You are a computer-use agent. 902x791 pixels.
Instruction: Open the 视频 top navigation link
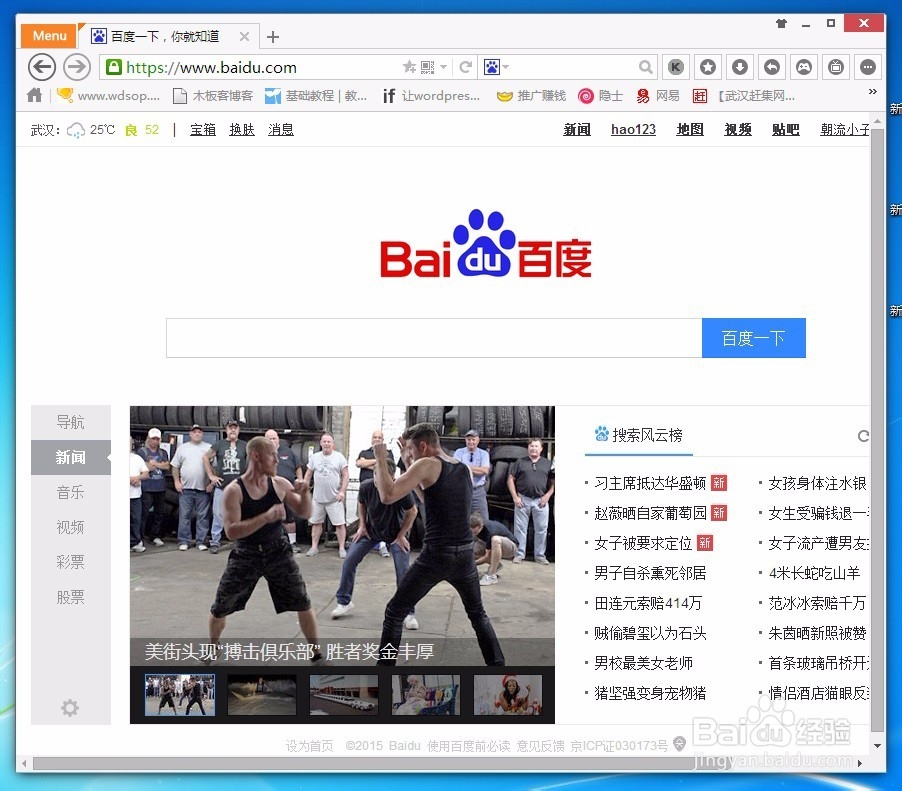click(738, 130)
